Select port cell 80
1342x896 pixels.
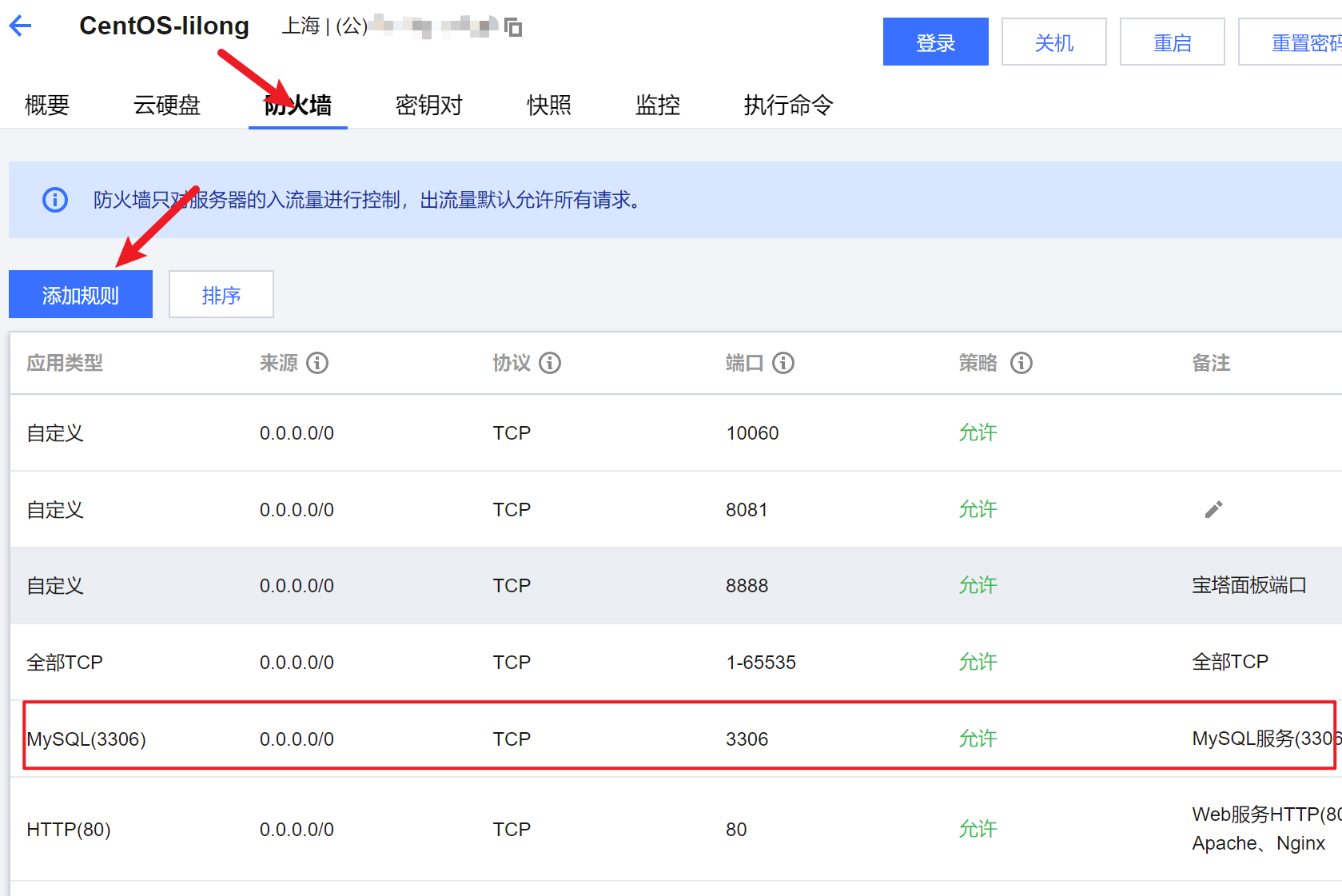point(736,830)
